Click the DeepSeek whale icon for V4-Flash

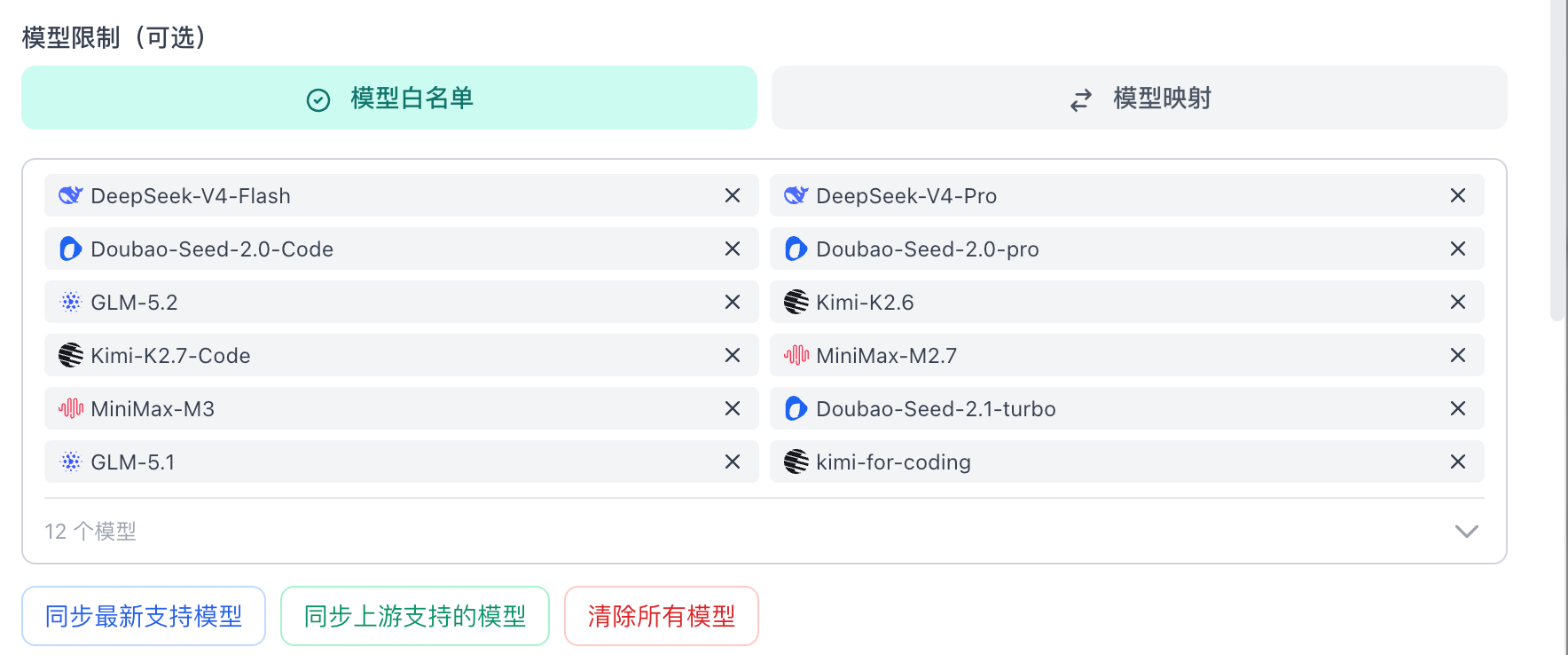[x=71, y=195]
